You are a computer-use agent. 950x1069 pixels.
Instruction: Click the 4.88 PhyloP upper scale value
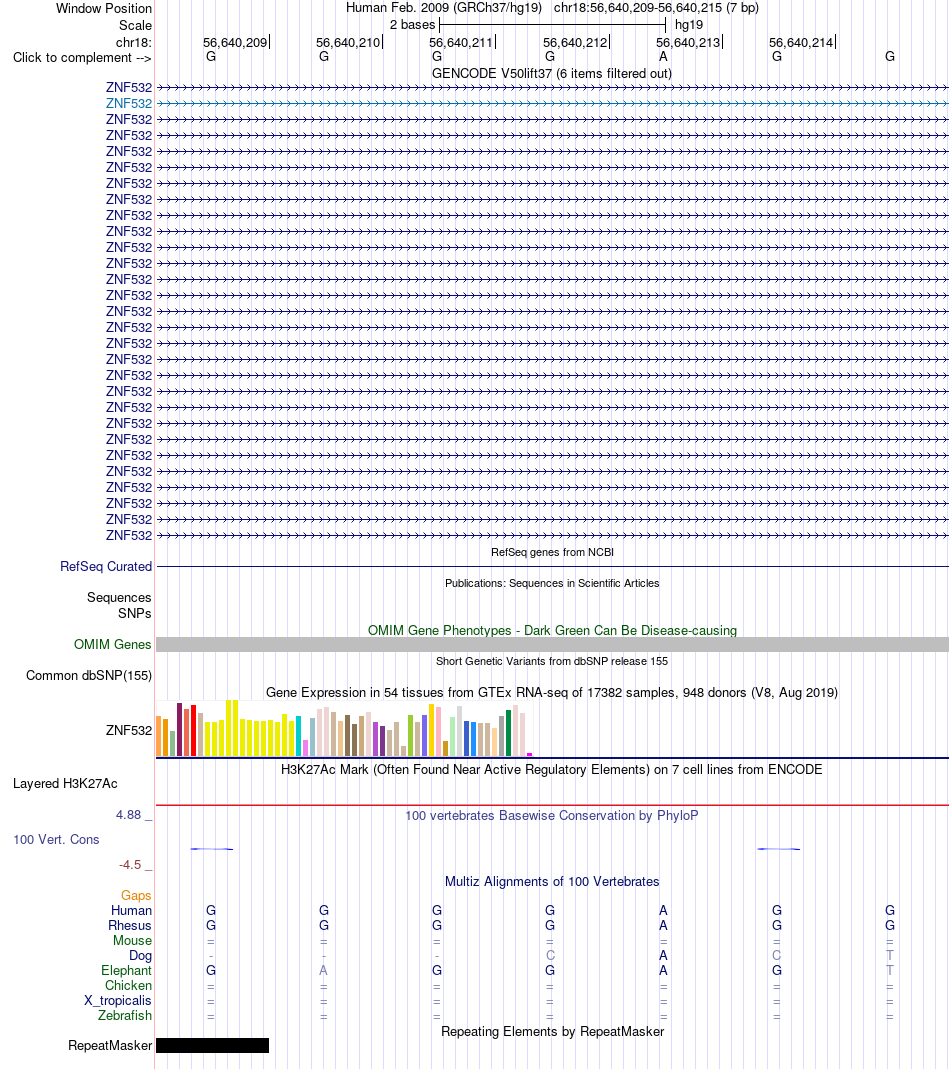[128, 815]
